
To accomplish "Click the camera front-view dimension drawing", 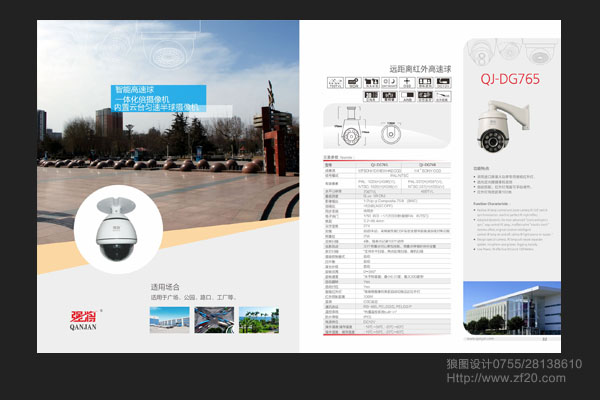I will (x=350, y=126).
